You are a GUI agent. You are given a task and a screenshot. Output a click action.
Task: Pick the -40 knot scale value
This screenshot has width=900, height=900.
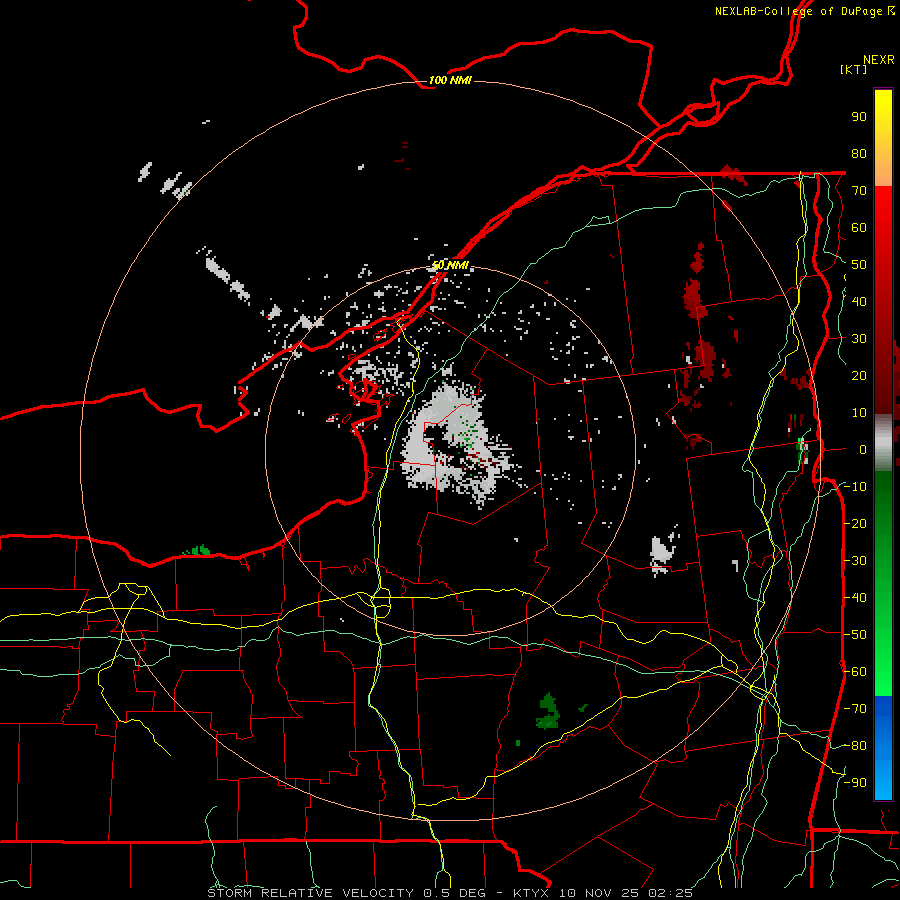coord(855,598)
